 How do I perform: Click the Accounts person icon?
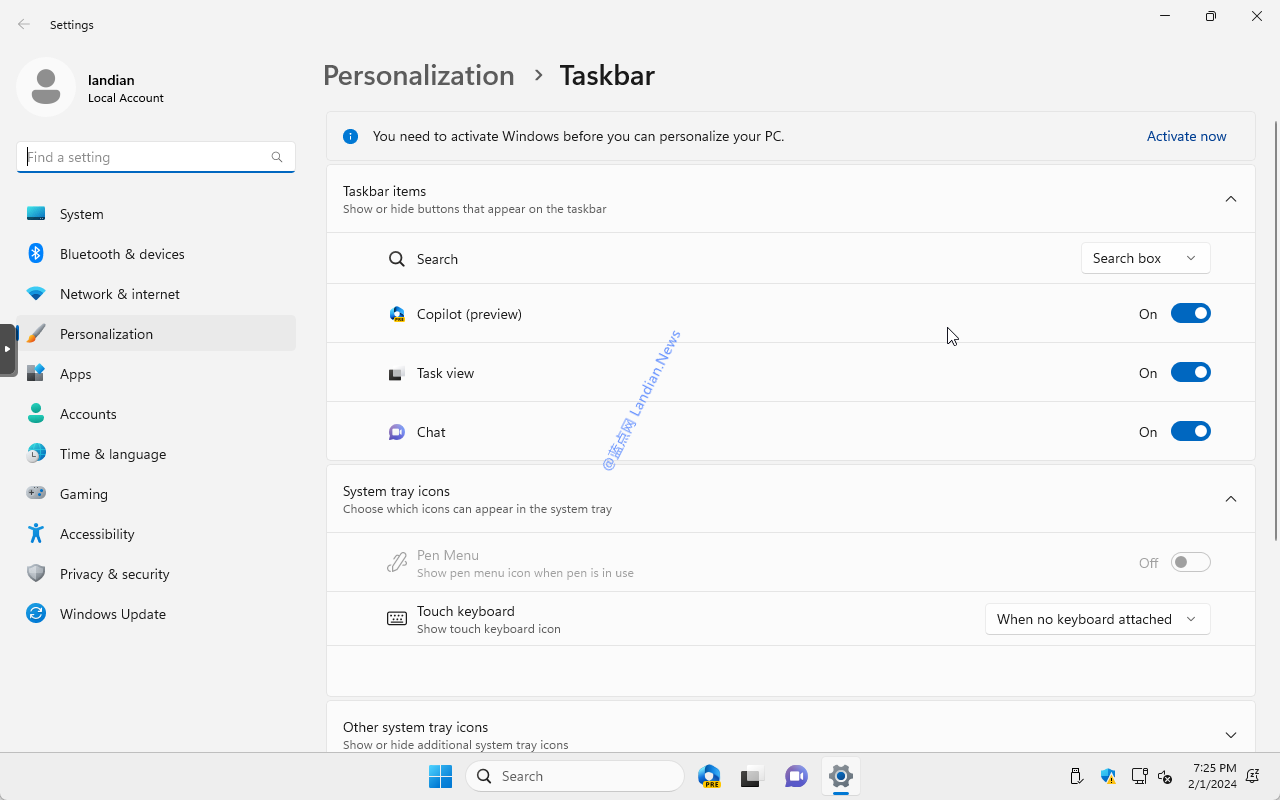pos(36,414)
